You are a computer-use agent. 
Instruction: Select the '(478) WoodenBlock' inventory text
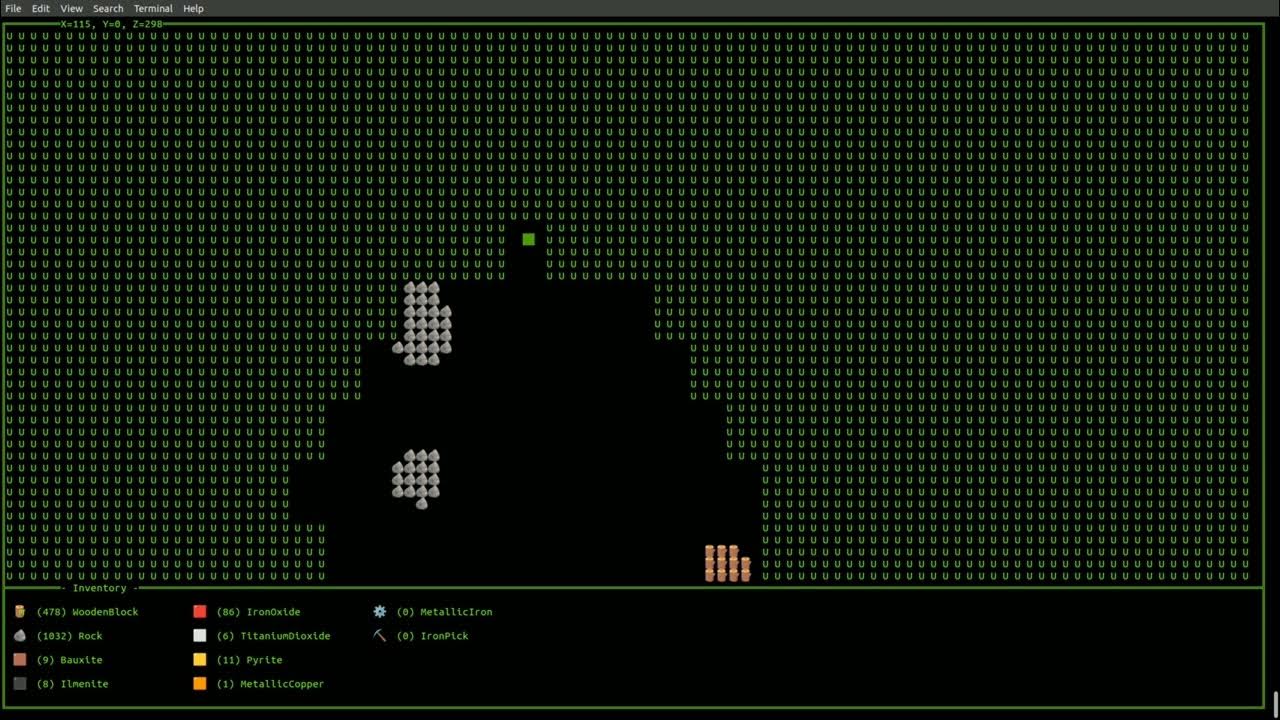87,612
